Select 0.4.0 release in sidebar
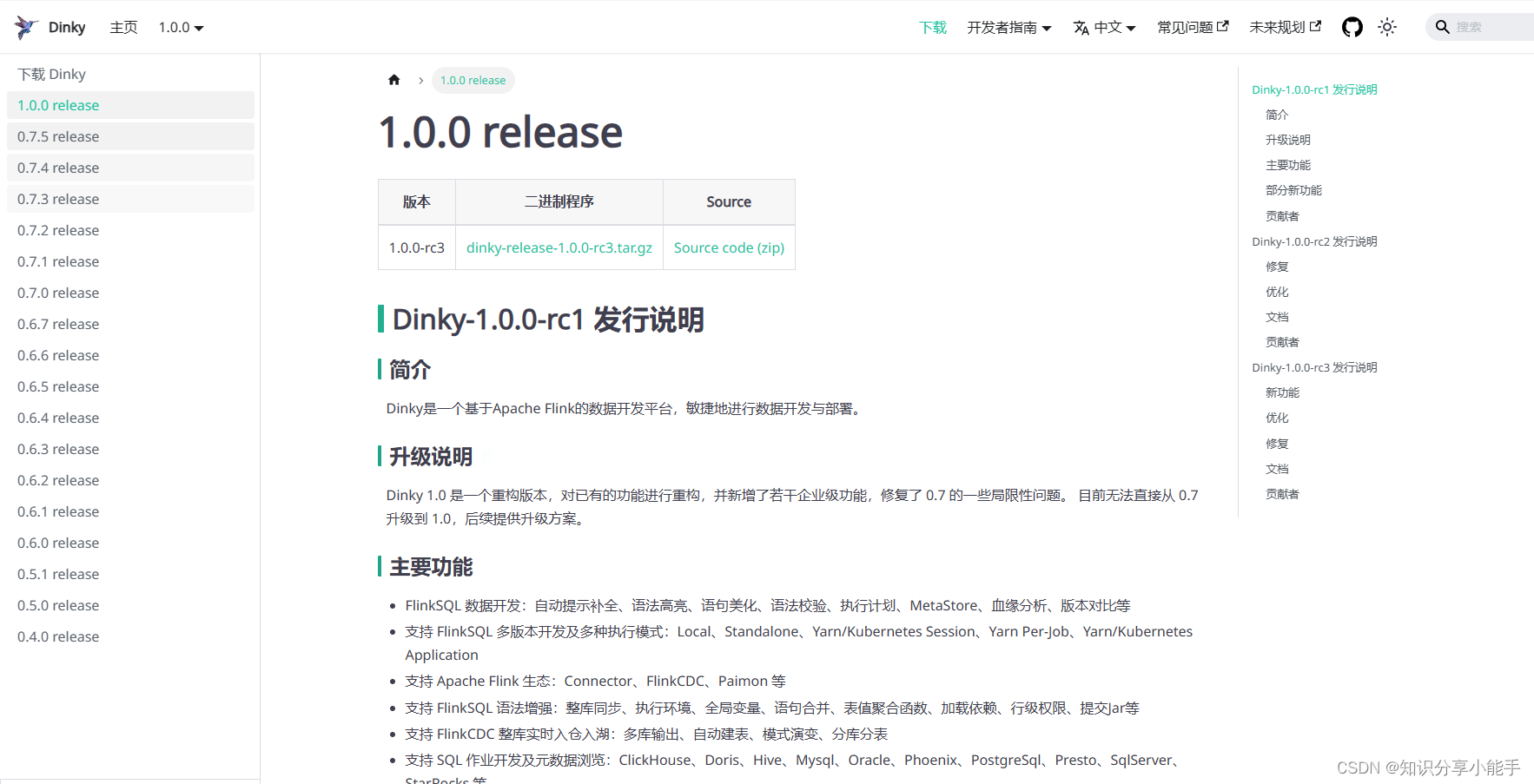Image resolution: width=1534 pixels, height=784 pixels. (130, 636)
